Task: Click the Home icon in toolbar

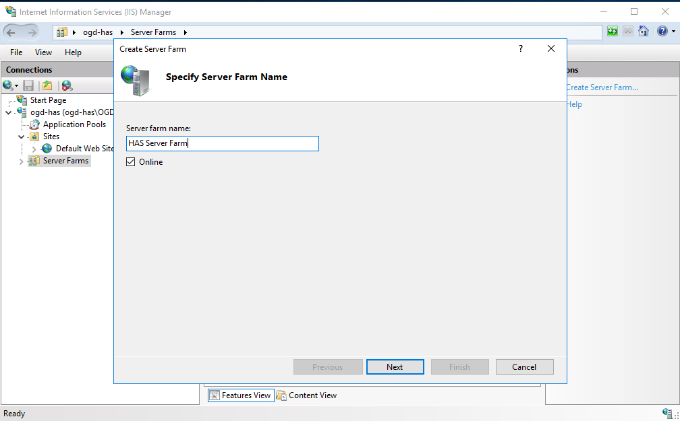Action: click(x=643, y=31)
